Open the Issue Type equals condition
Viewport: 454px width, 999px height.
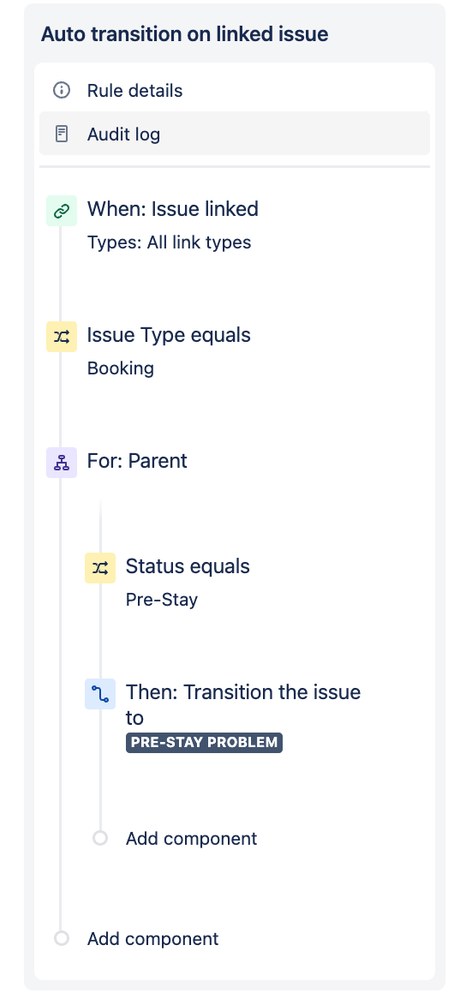tap(169, 335)
